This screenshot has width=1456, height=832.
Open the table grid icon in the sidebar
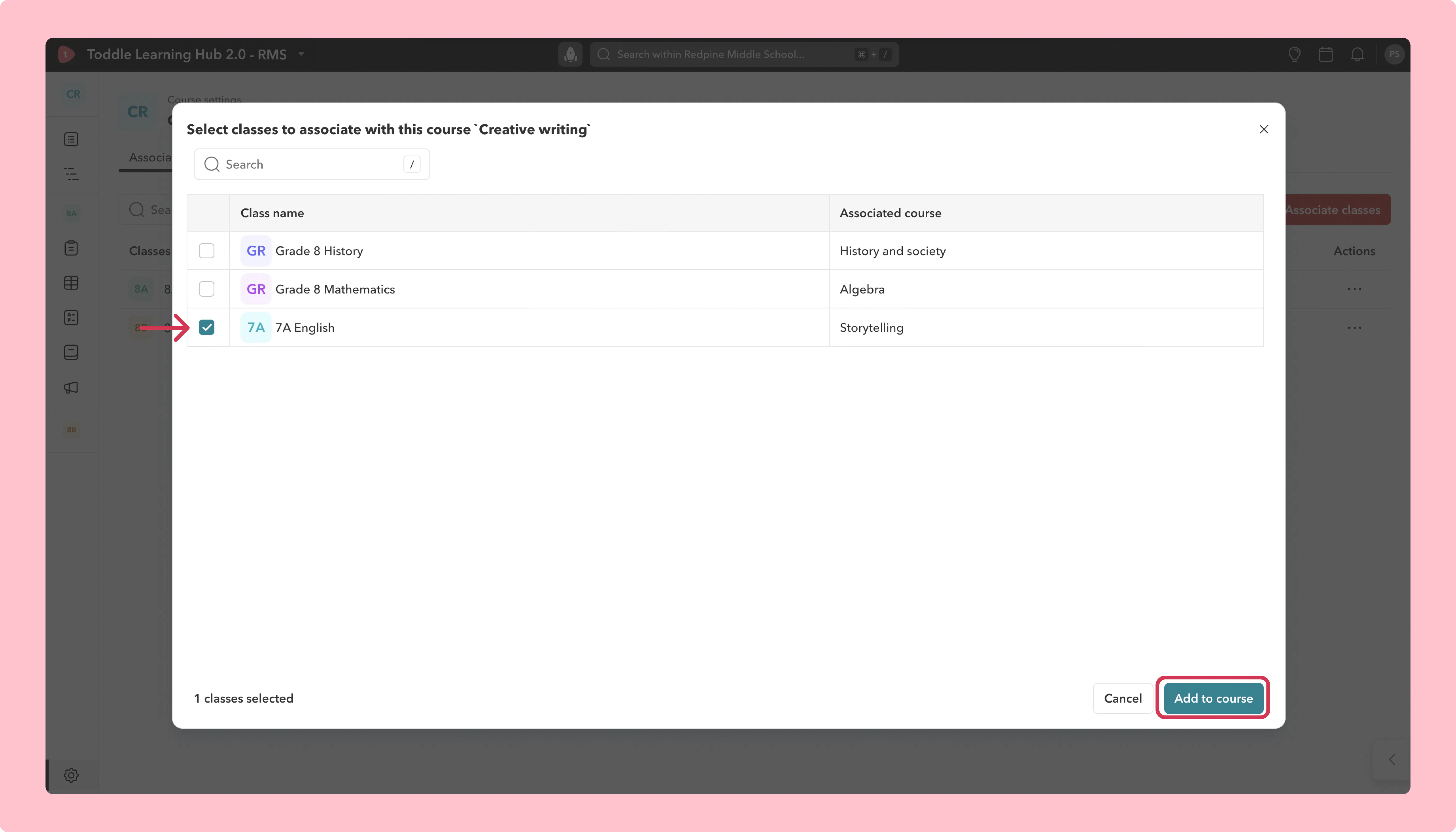(x=71, y=283)
